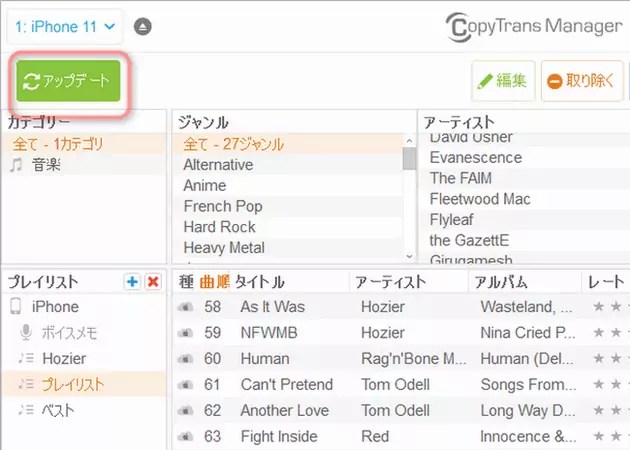Viewport: 630px width, 450px height.
Task: Select track Can't Pretend
Action: click(x=287, y=385)
